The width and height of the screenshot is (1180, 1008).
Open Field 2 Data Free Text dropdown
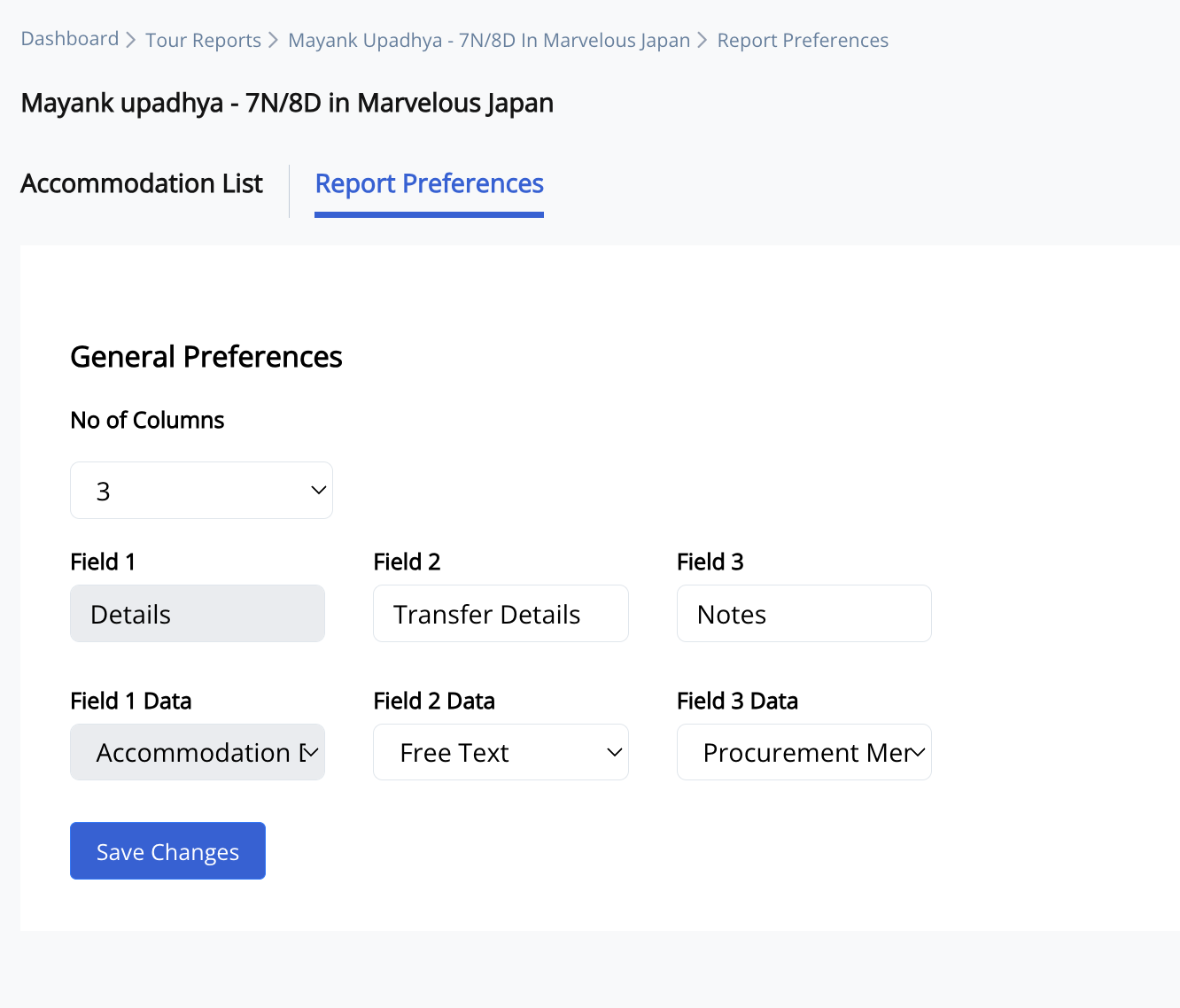point(501,752)
